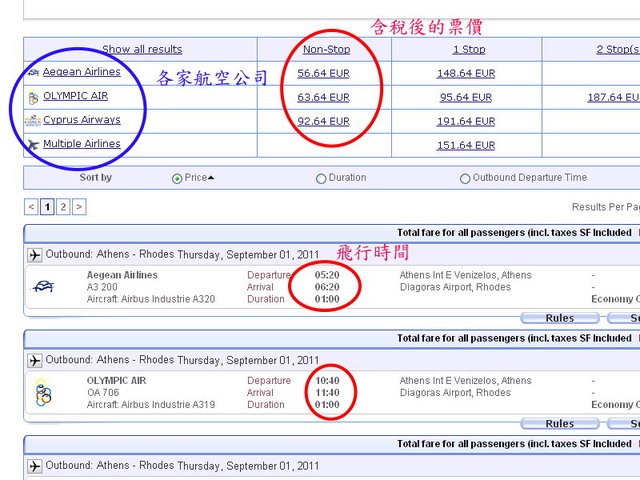Click the Show all results link
Screen dimensions: 640x480
pyautogui.click(x=142, y=49)
